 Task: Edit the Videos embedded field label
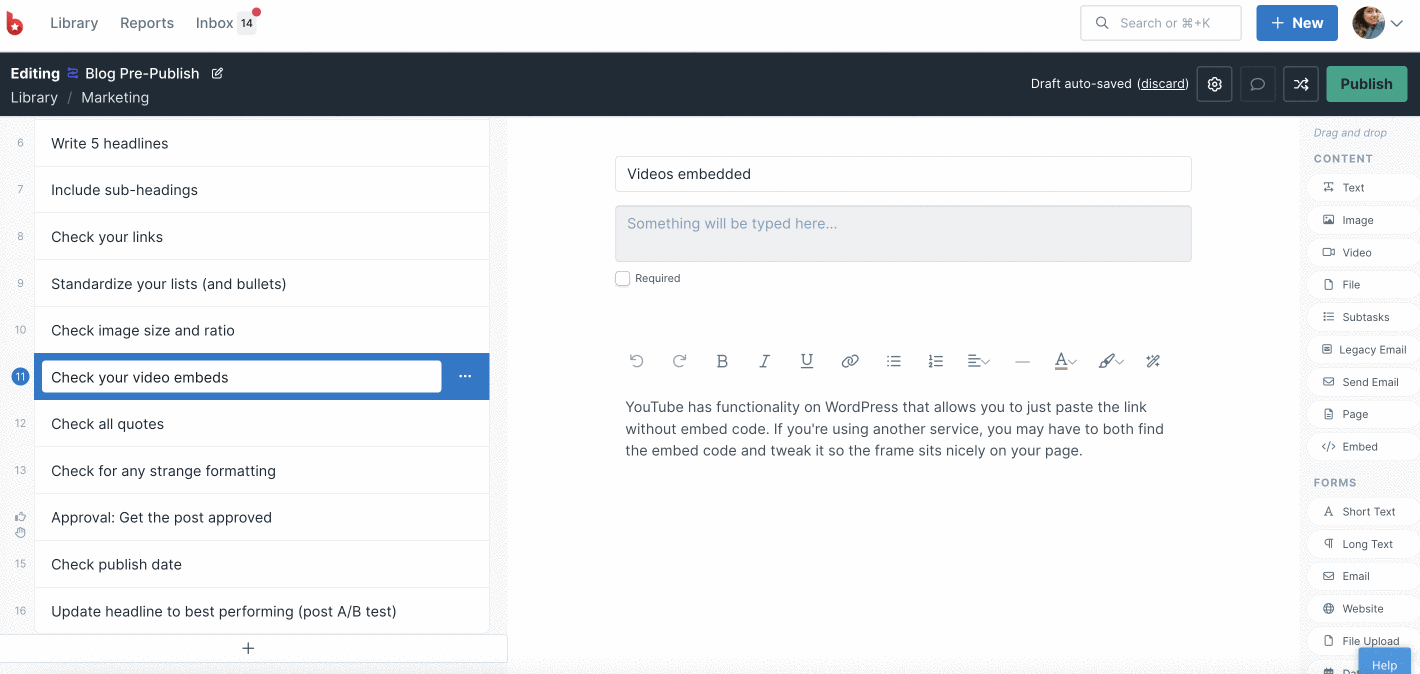(903, 174)
